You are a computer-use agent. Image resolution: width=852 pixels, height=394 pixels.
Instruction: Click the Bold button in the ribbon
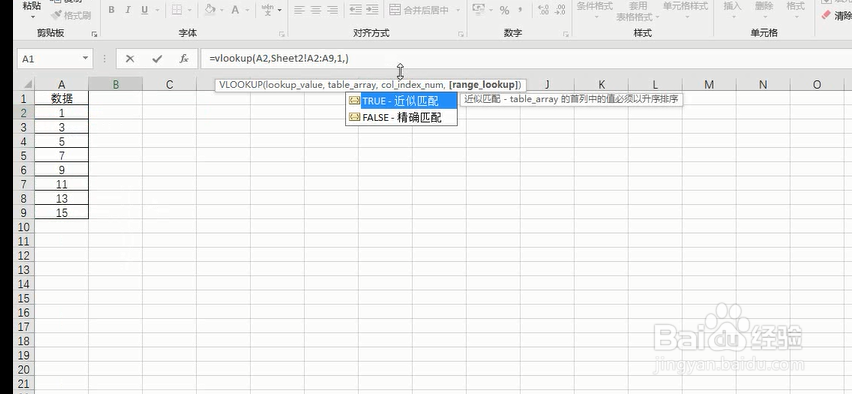(x=111, y=10)
